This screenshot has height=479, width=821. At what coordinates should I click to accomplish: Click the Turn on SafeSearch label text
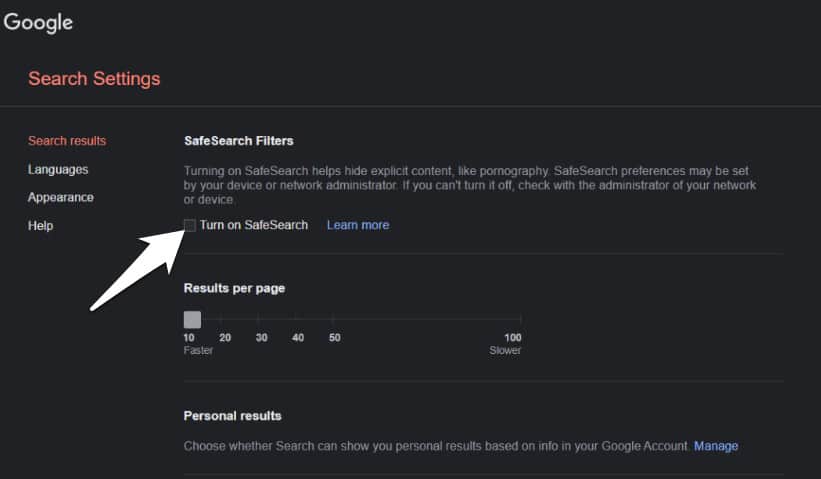254,225
